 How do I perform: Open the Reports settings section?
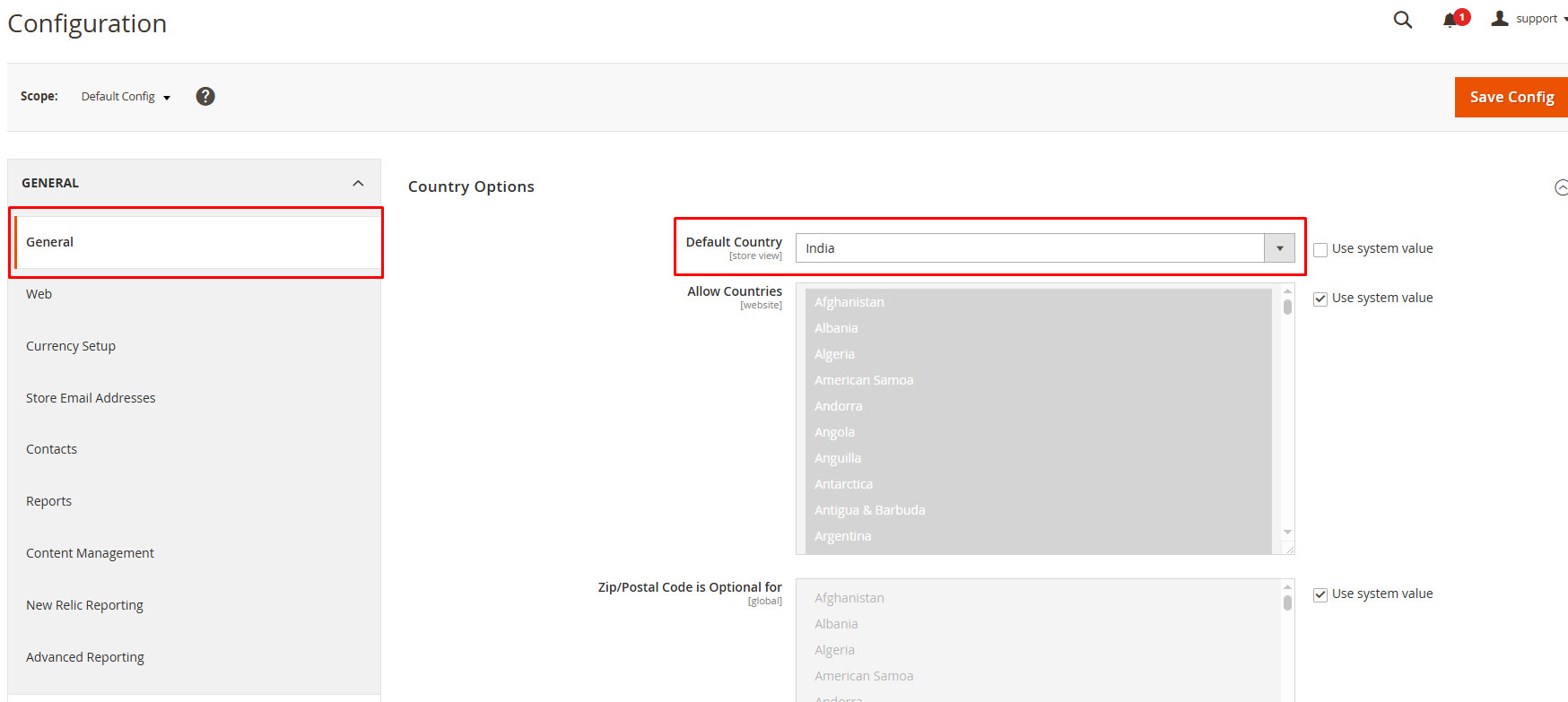tap(48, 501)
